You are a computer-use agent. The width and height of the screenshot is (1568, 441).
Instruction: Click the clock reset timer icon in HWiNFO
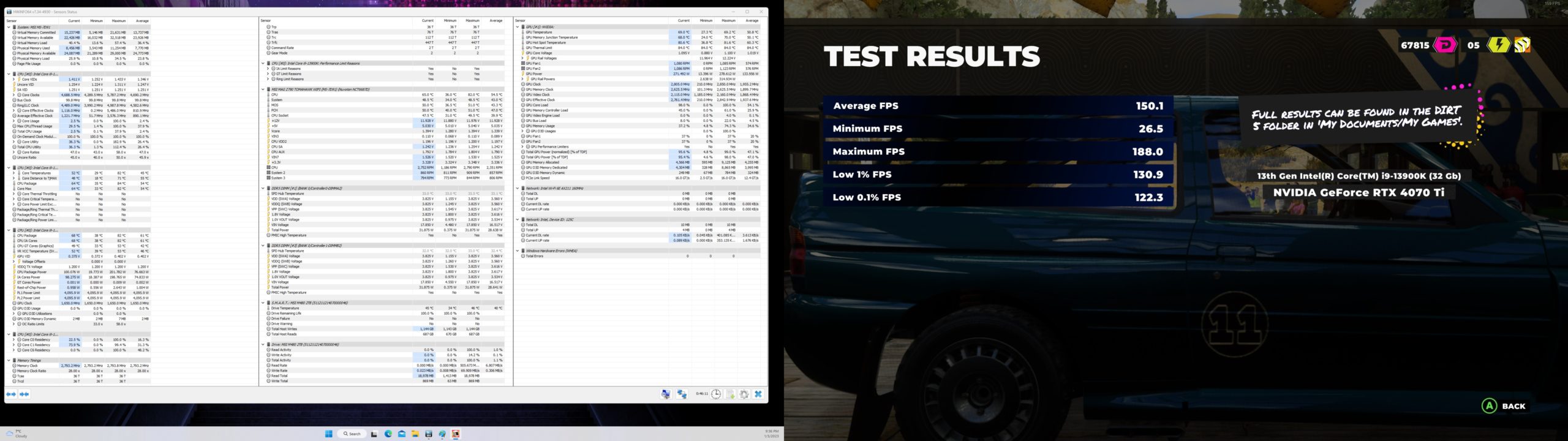(x=716, y=394)
